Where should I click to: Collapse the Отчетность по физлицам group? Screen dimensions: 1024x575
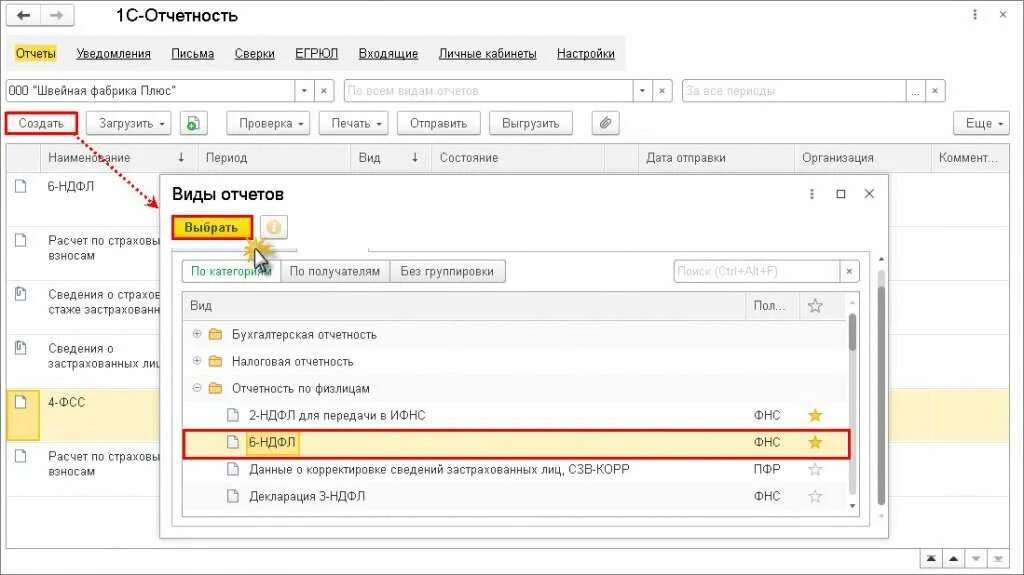tap(197, 387)
